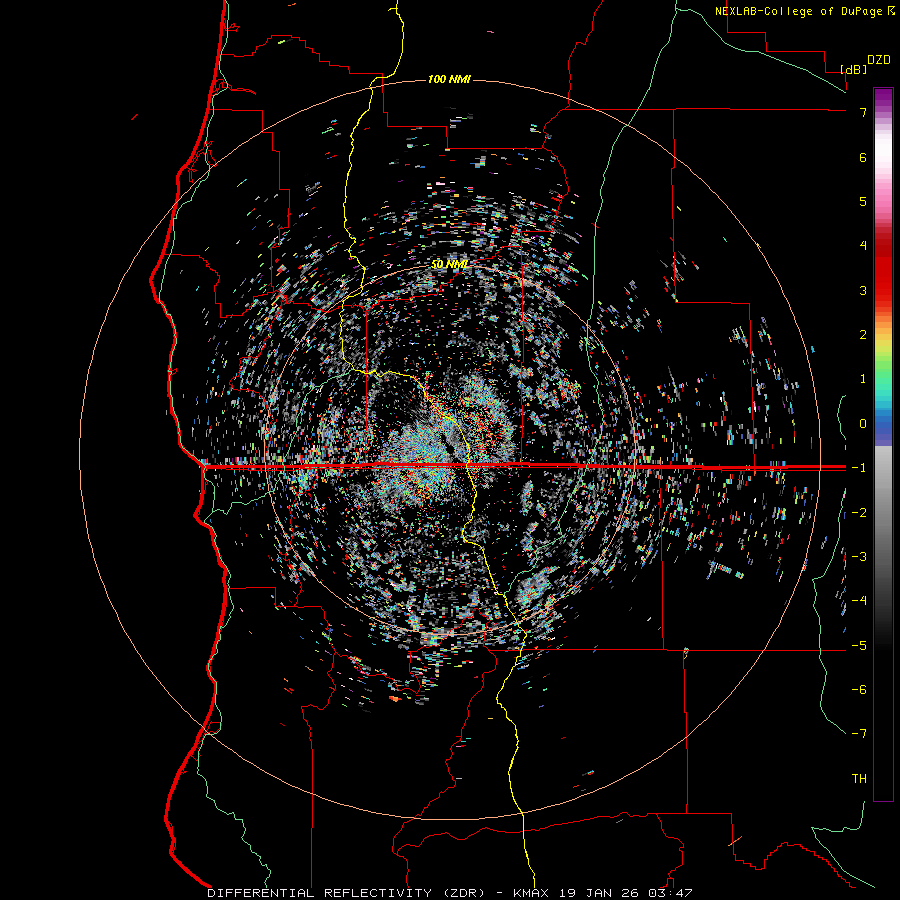Click the TH threshold label on the scale
The width and height of the screenshot is (900, 900).
coord(859,779)
